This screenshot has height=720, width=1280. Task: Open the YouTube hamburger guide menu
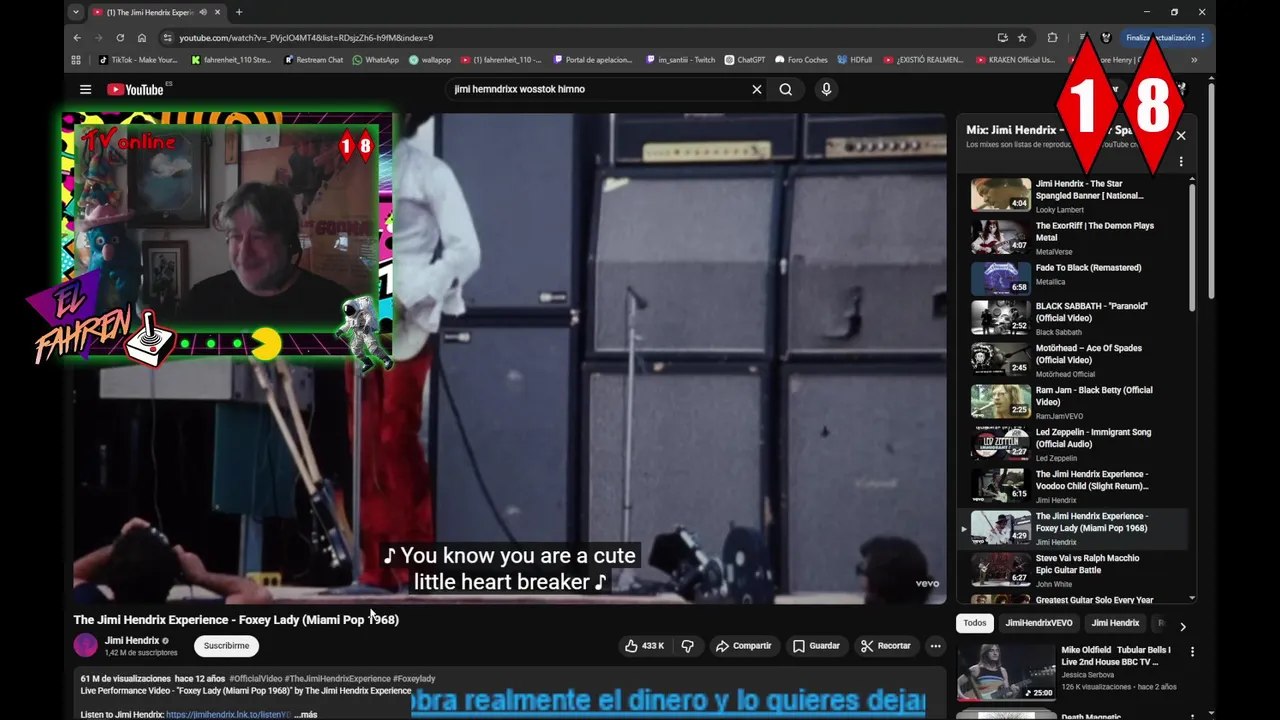pos(85,89)
